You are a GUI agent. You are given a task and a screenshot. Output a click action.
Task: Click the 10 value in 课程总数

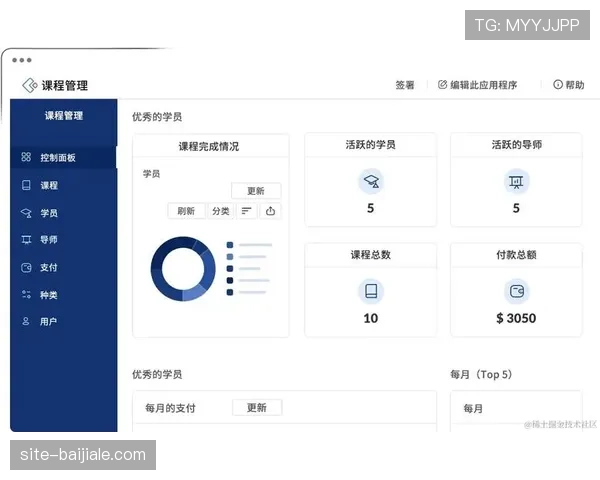[x=370, y=318]
